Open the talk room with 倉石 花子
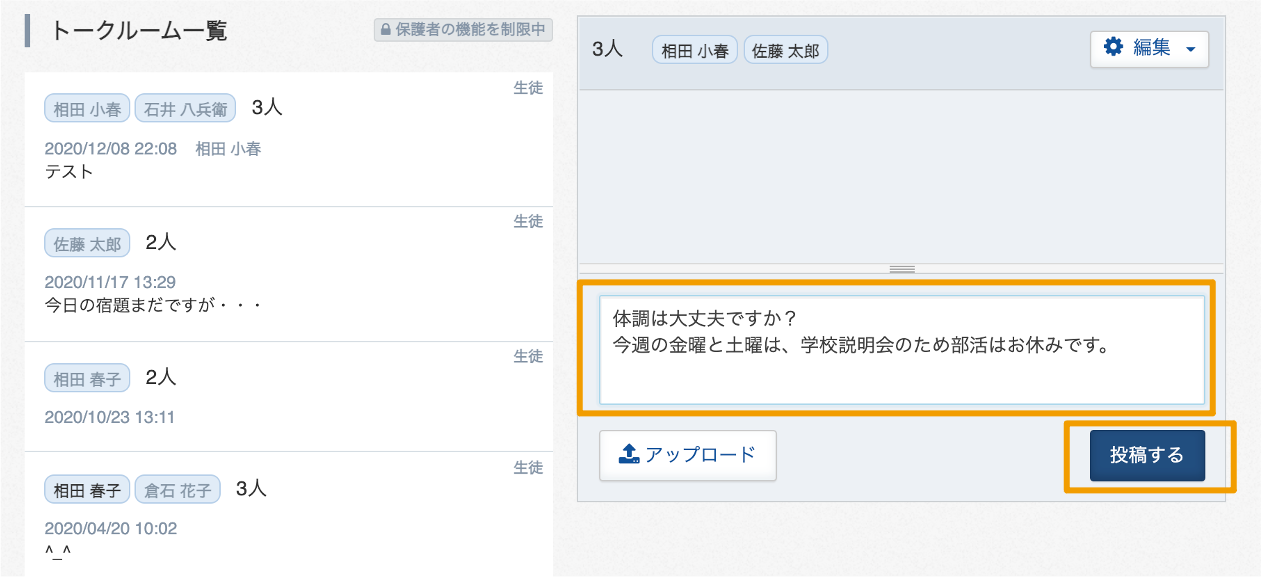Viewport: 1262px width, 577px height. (x=289, y=513)
